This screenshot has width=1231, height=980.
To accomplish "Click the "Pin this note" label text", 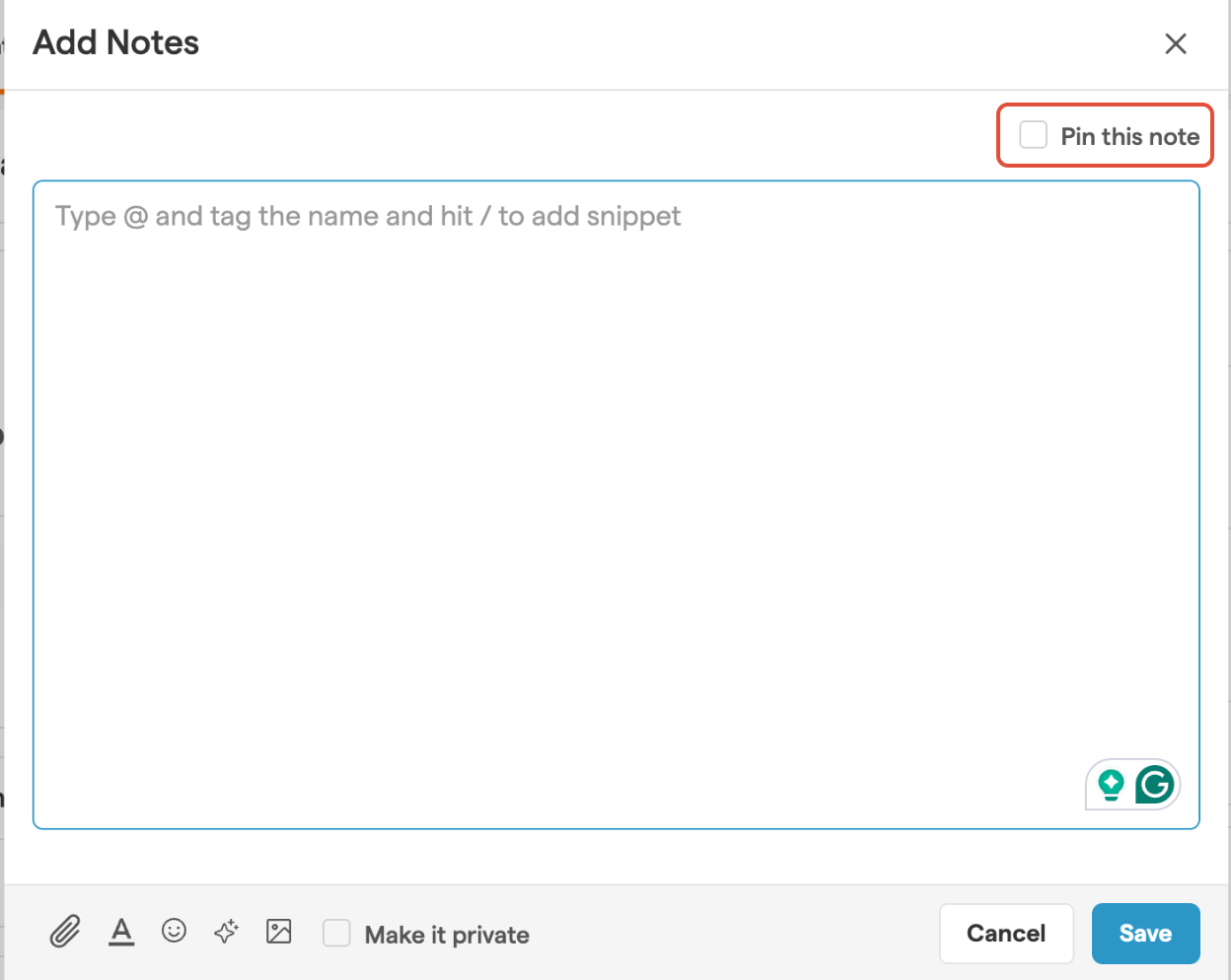I will click(1129, 136).
